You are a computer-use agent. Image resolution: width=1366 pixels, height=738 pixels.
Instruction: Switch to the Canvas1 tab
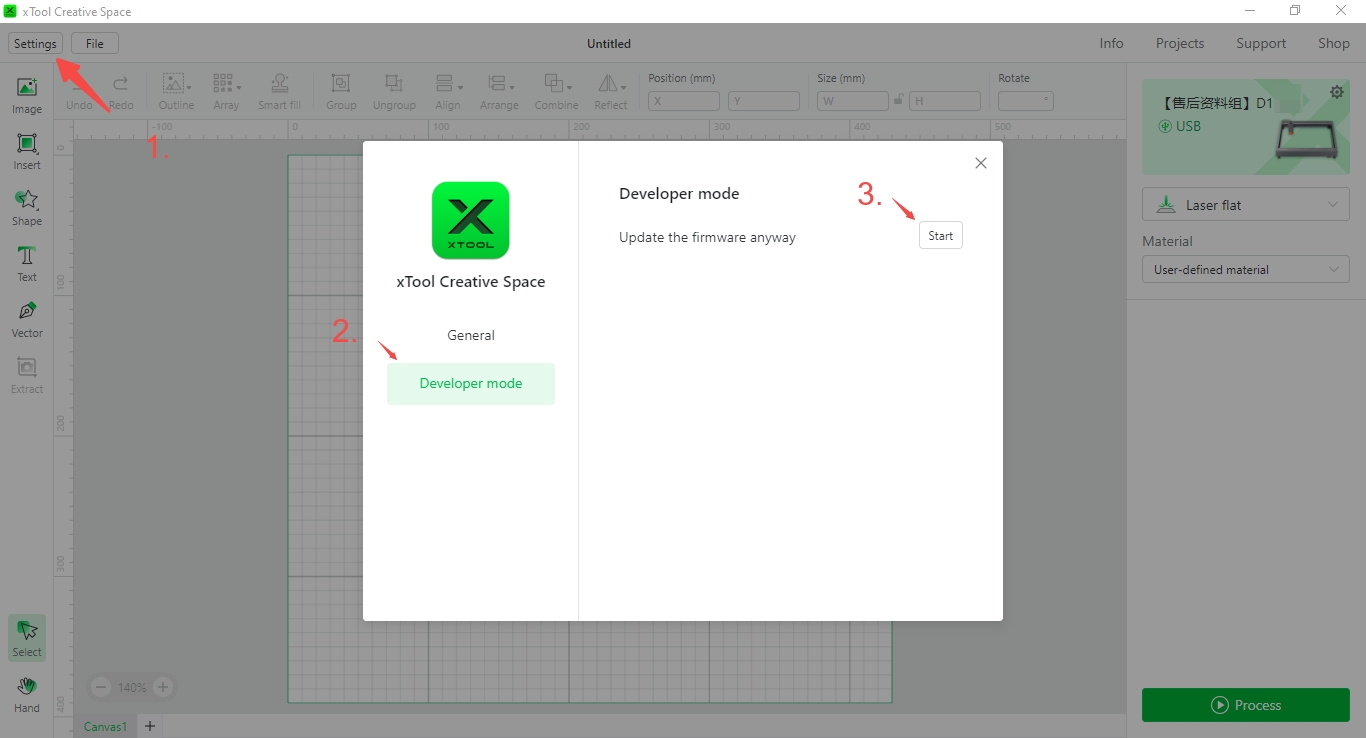point(106,727)
